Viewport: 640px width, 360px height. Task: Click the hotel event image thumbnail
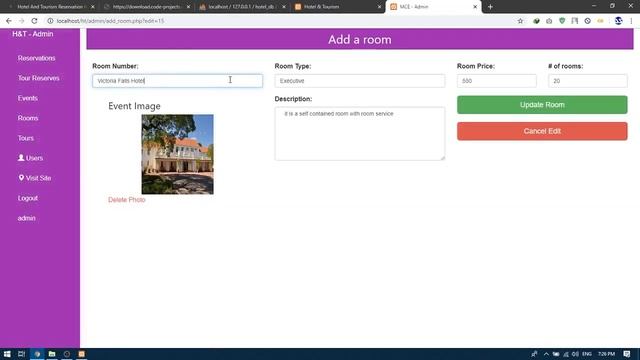pyautogui.click(x=178, y=154)
